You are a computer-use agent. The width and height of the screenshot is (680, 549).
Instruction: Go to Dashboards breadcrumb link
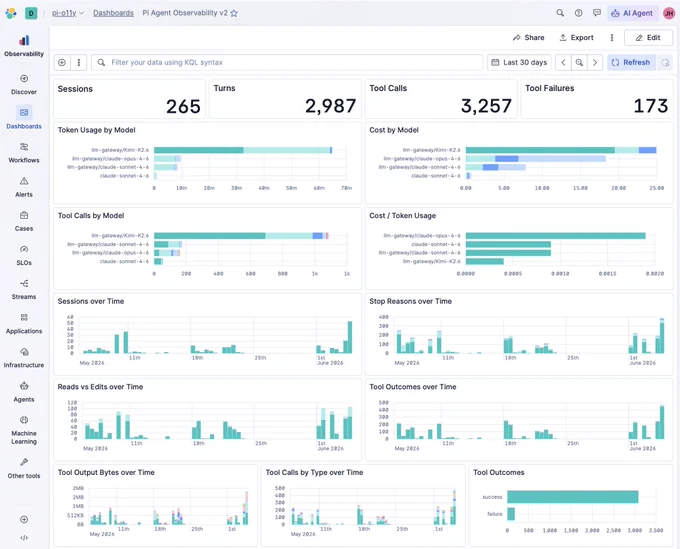point(113,13)
